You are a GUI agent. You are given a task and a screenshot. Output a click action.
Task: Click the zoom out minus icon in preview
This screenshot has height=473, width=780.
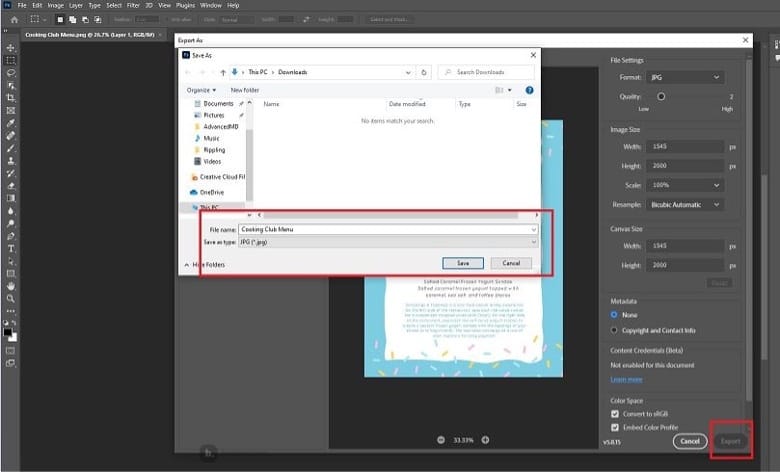[x=441, y=440]
